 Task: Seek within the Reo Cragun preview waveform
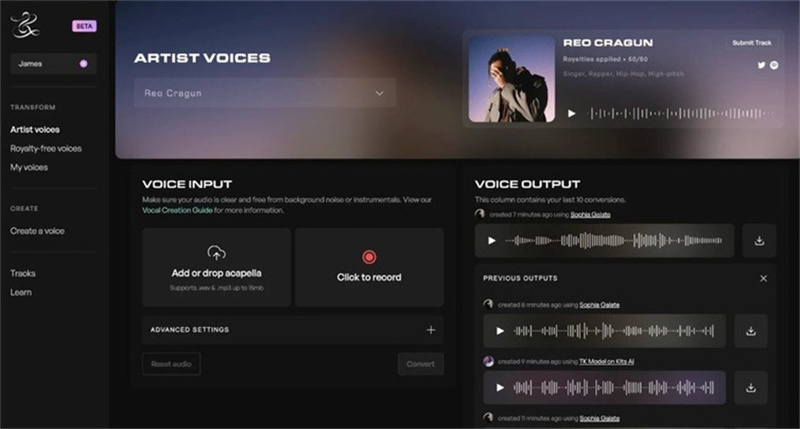click(x=682, y=113)
